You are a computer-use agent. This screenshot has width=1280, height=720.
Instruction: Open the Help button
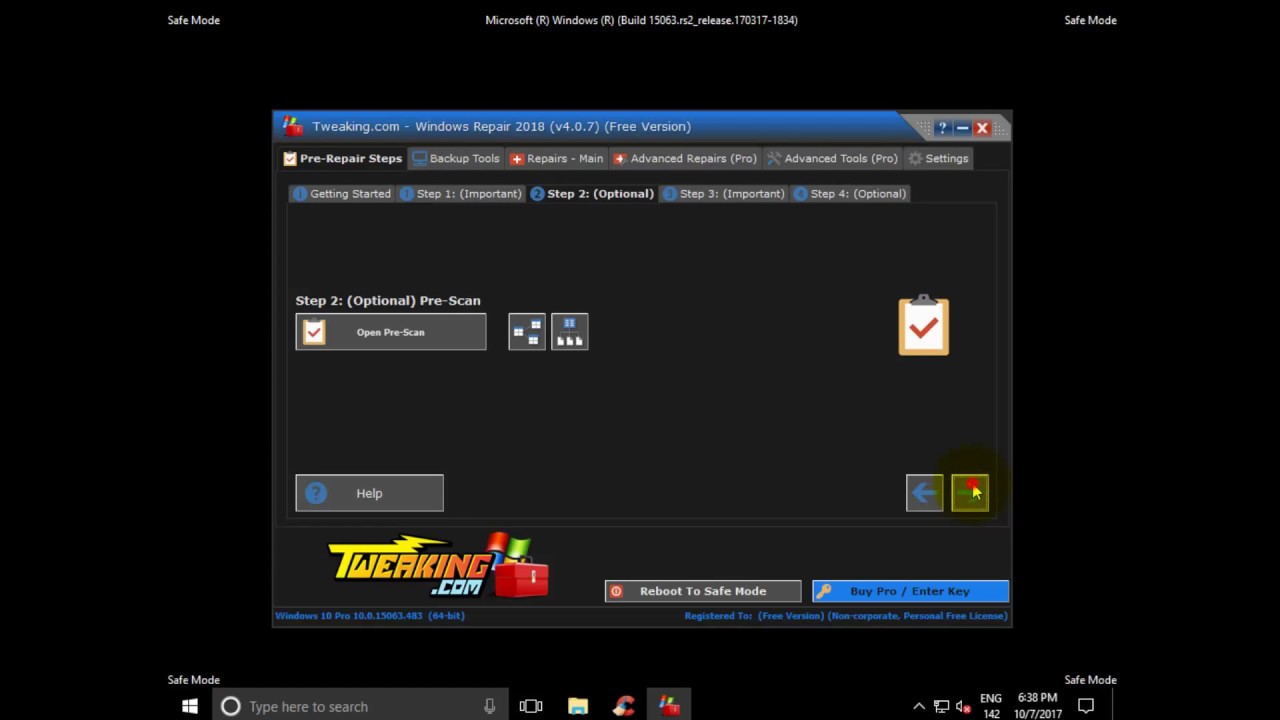click(369, 493)
